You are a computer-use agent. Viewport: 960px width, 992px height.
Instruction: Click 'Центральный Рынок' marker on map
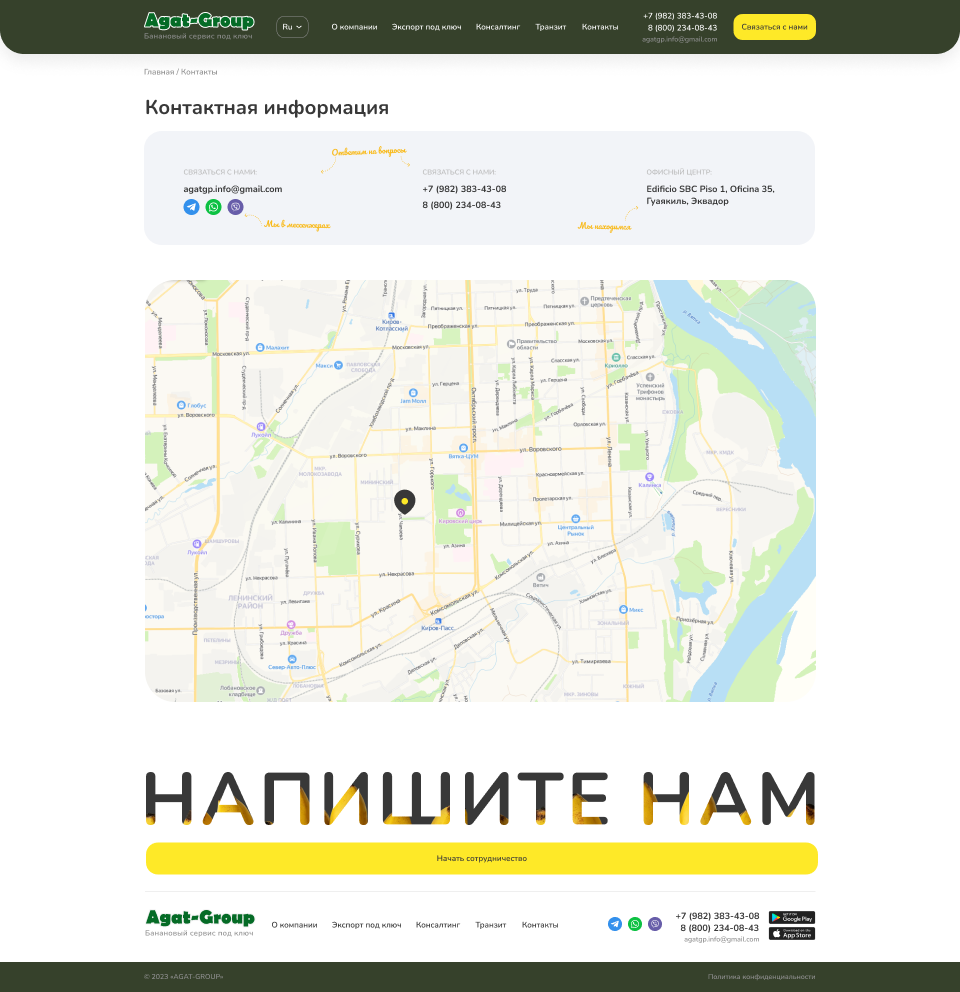point(575,519)
